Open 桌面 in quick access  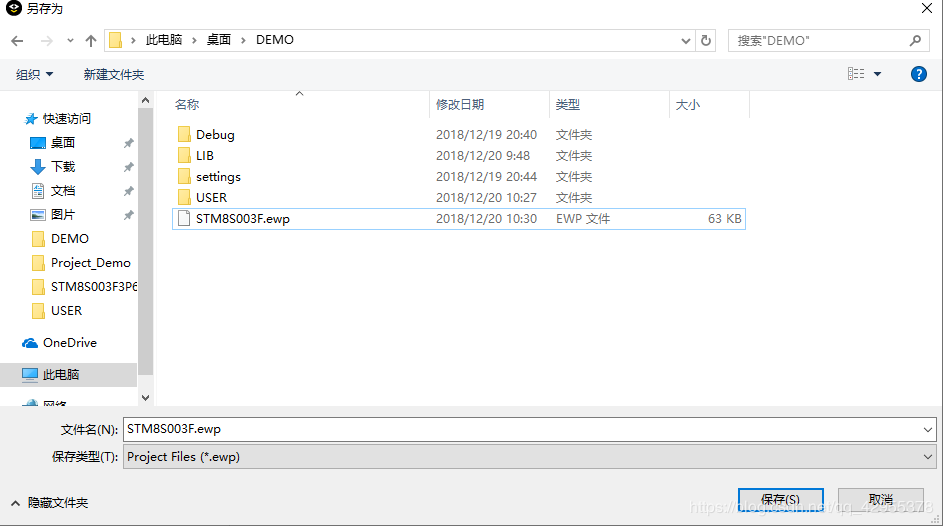coord(63,142)
